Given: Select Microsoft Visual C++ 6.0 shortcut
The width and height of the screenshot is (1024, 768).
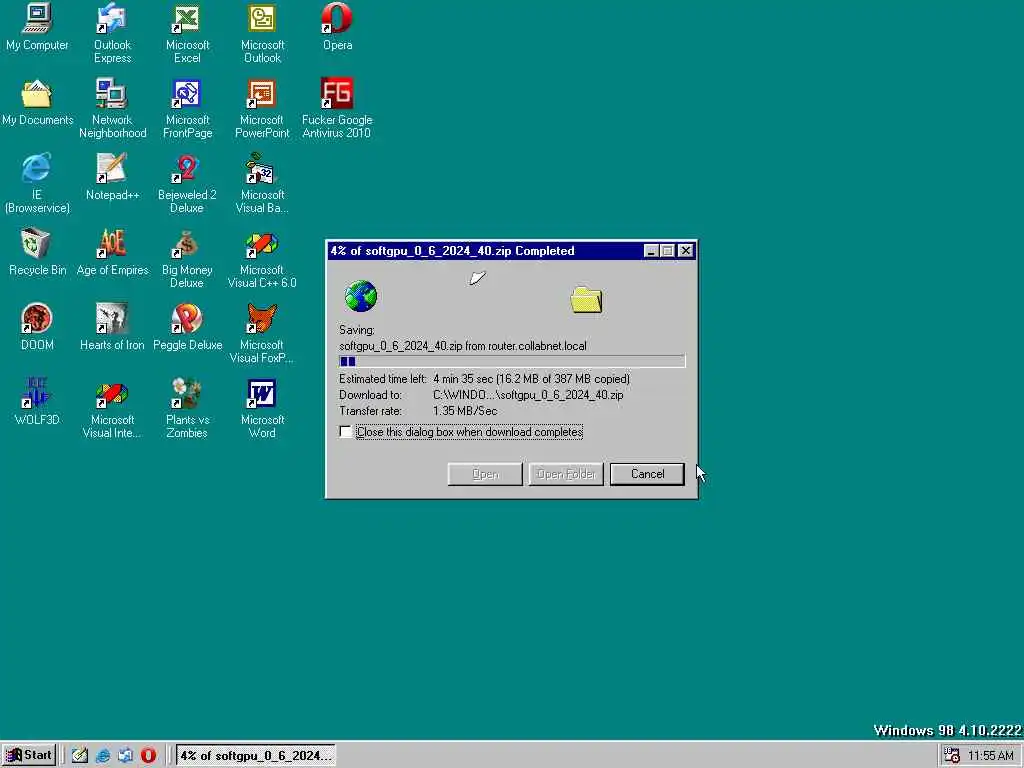Looking at the screenshot, I should [x=263, y=258].
